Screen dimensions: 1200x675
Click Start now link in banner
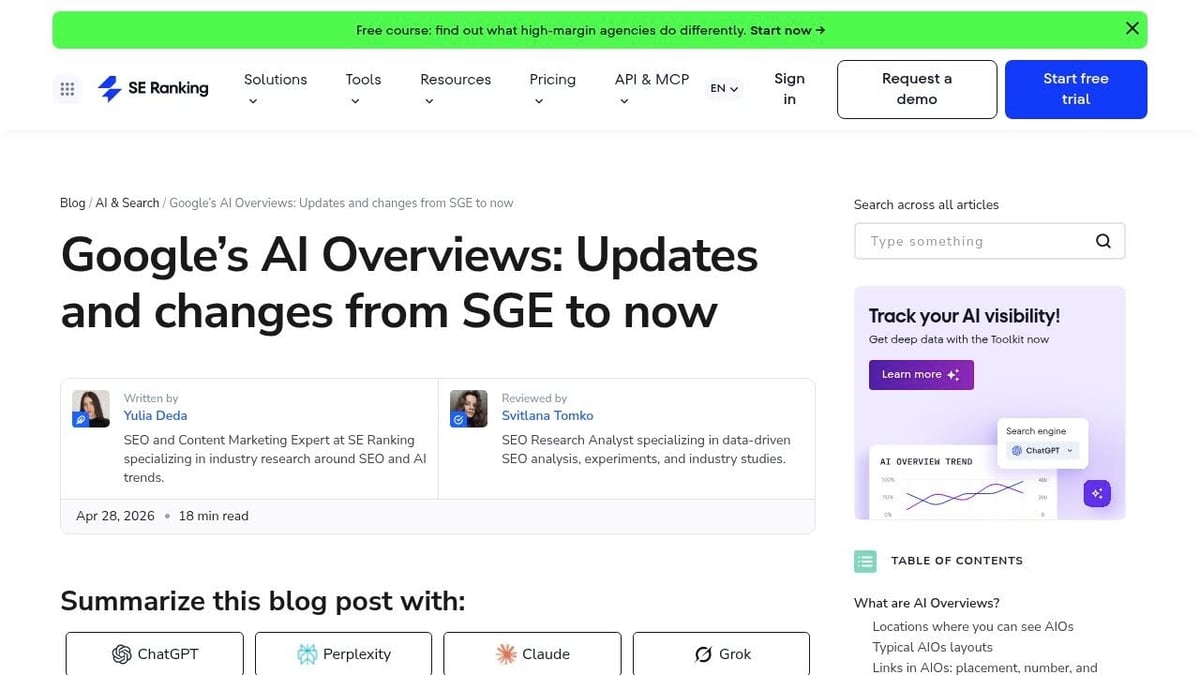coord(788,30)
